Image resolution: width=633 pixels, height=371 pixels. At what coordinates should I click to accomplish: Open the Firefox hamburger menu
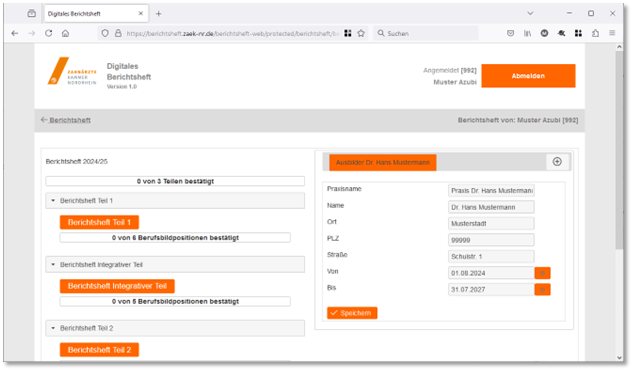pos(612,34)
